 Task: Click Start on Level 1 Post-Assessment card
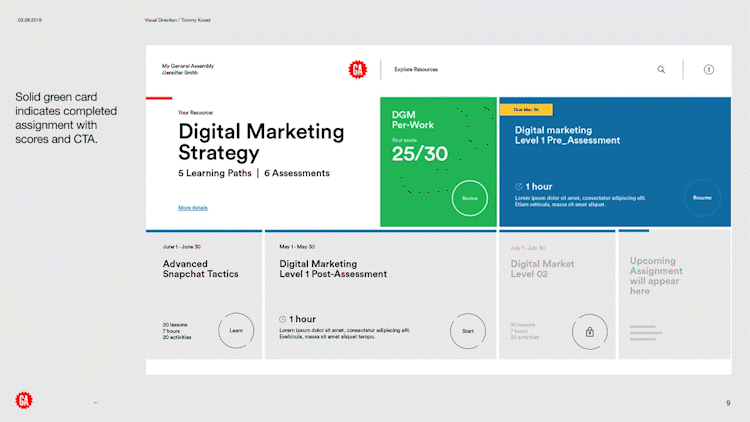click(468, 331)
